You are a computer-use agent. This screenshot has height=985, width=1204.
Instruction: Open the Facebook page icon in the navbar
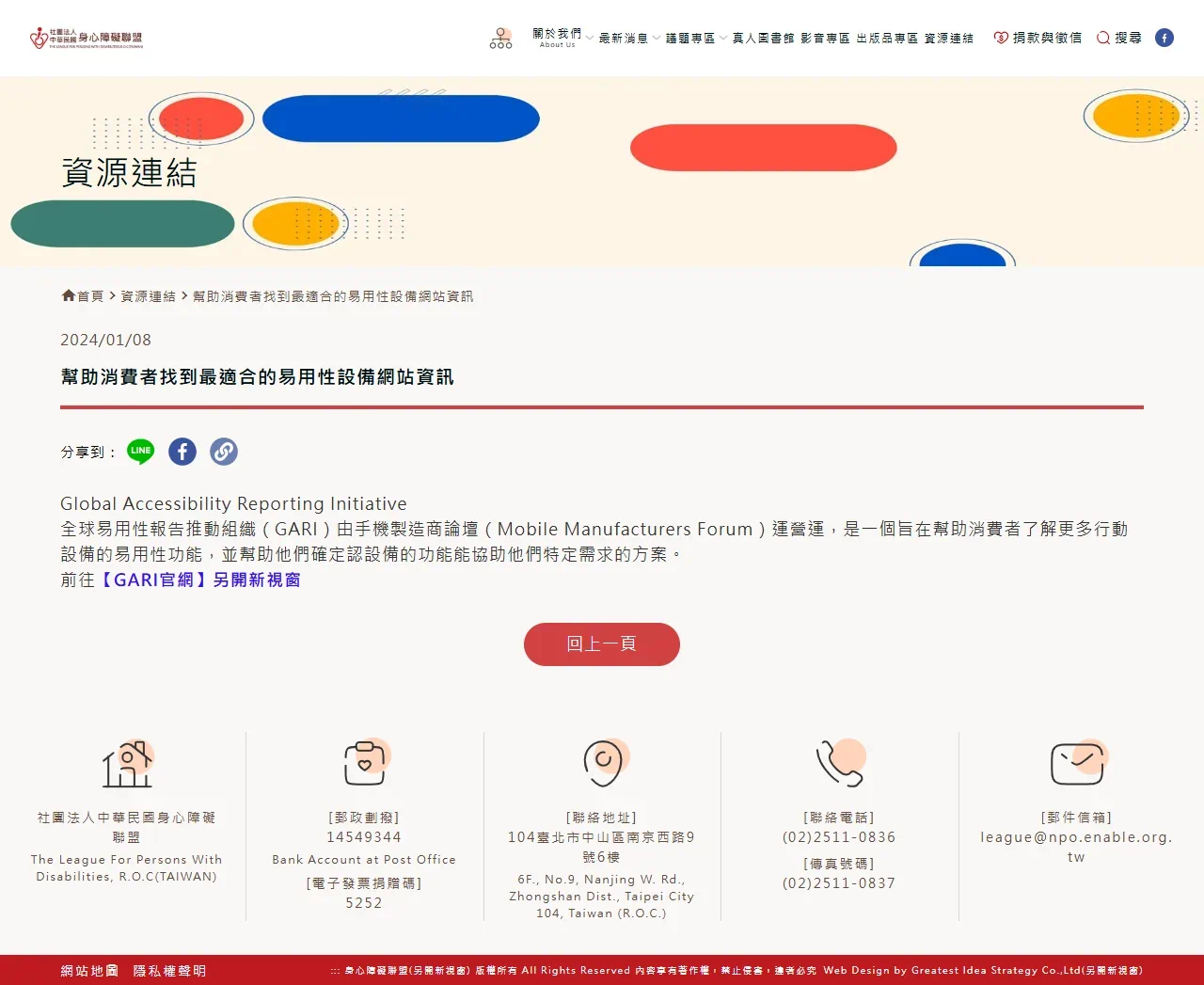click(1164, 38)
